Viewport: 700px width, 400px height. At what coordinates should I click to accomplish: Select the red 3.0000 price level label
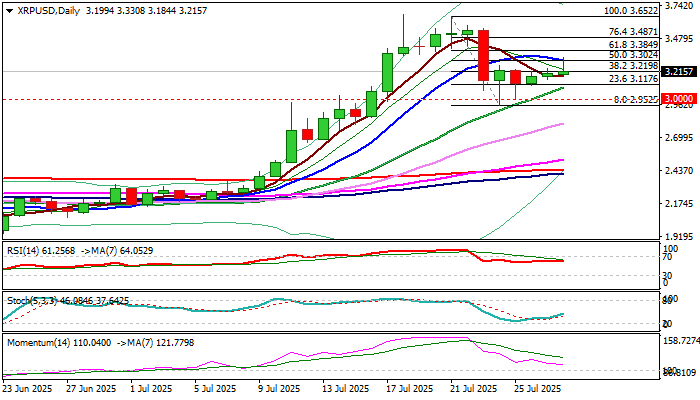click(679, 99)
